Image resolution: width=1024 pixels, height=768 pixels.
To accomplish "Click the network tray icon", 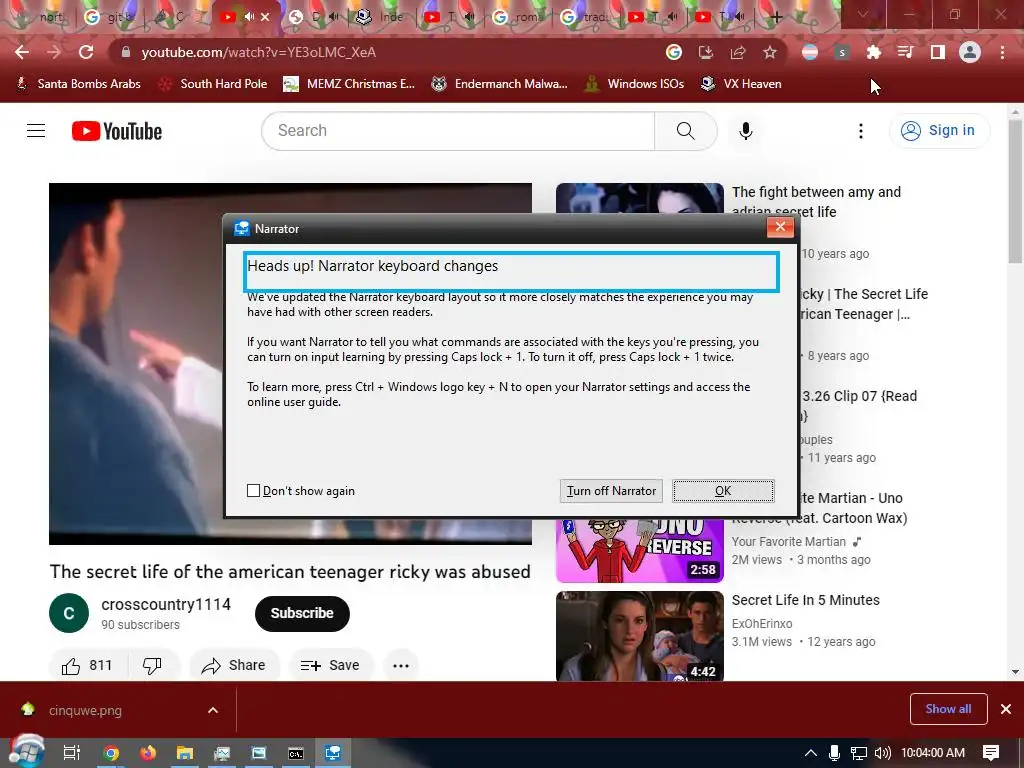I will pos(859,753).
